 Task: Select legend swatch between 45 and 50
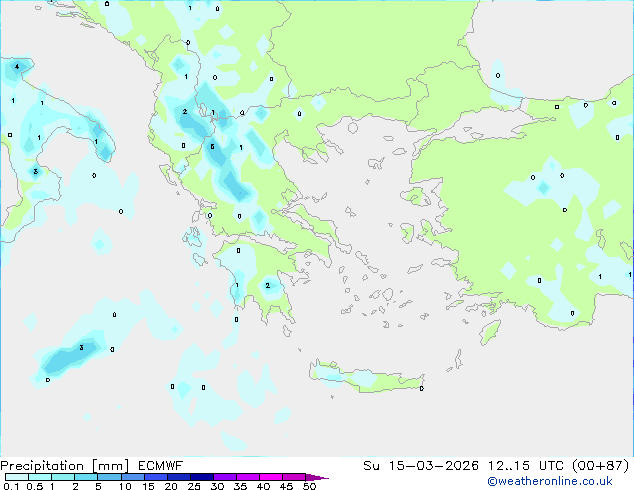coord(294,477)
